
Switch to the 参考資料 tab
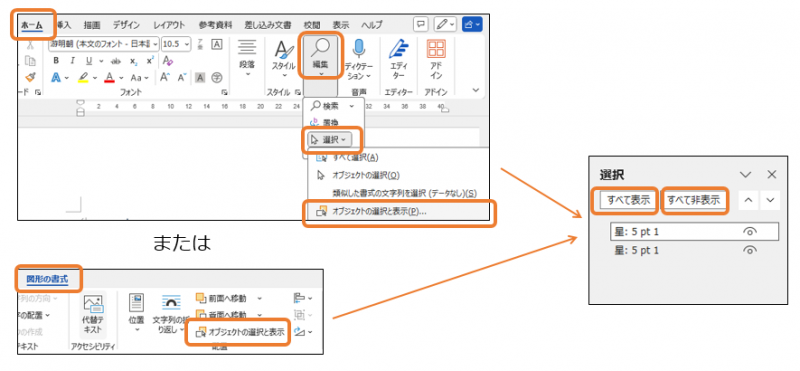click(x=215, y=24)
